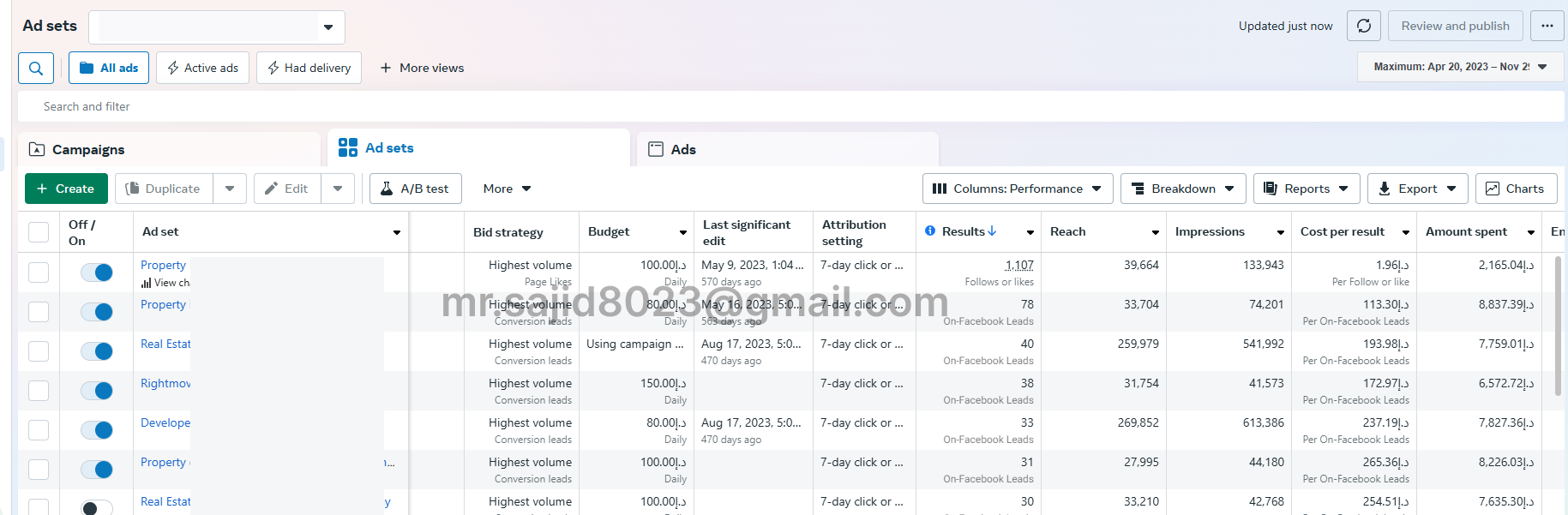Turn off the Rightmove ad set switch
This screenshot has height=515, width=1568.
97,391
